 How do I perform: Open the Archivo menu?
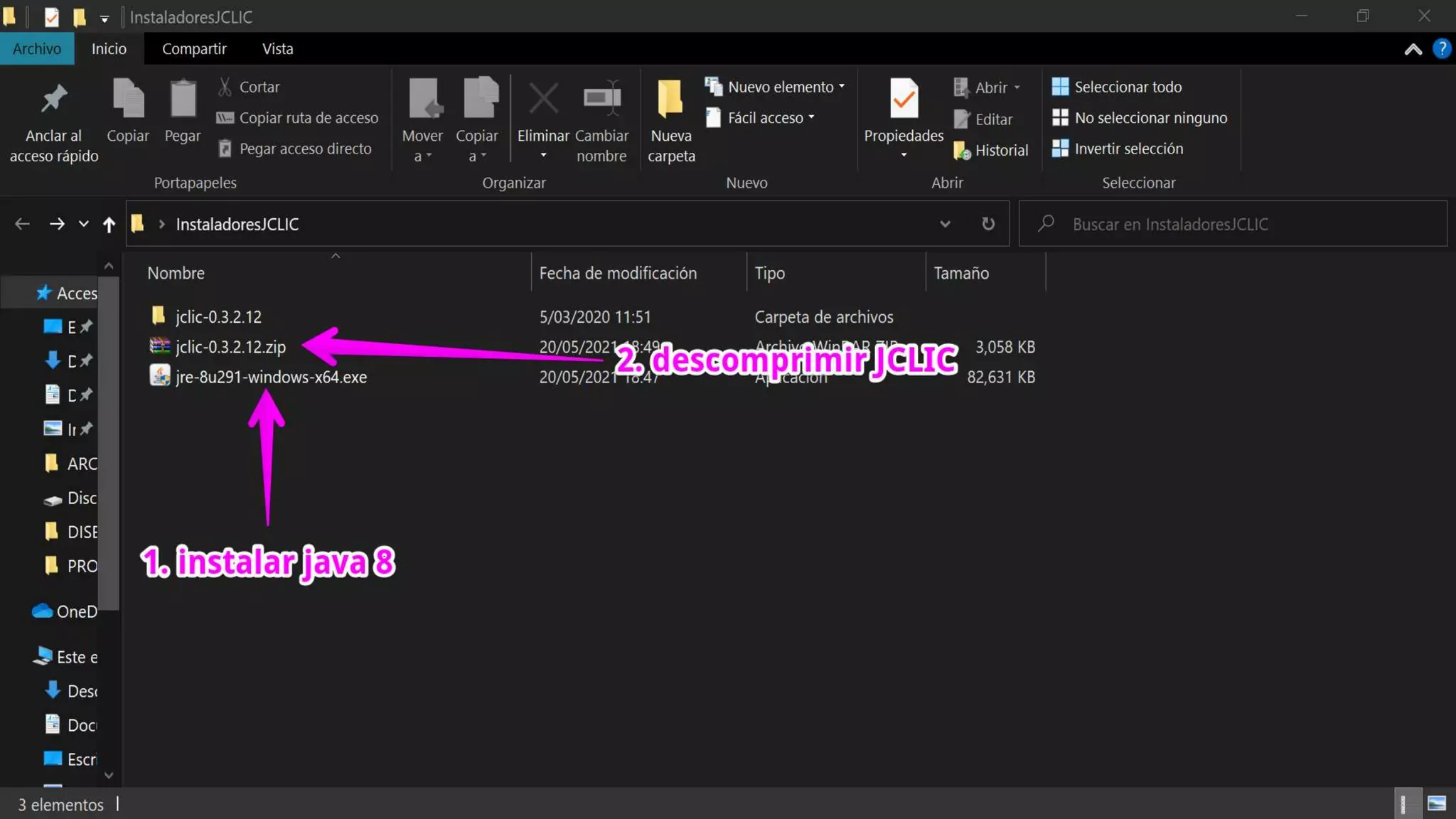(36, 49)
